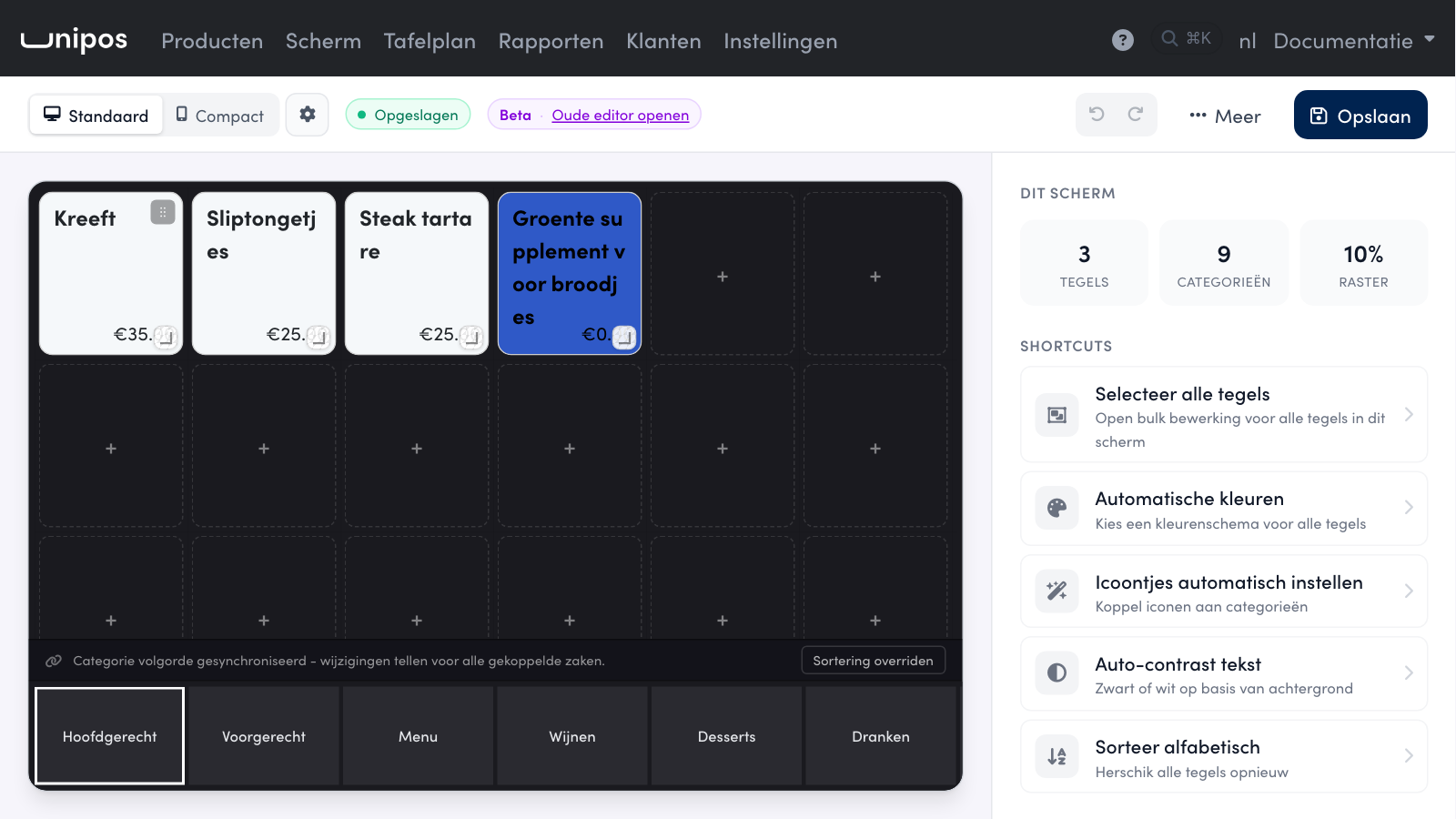Image resolution: width=1456 pixels, height=819 pixels.
Task: Select the Voorgerecht category tab
Action: coord(264,736)
